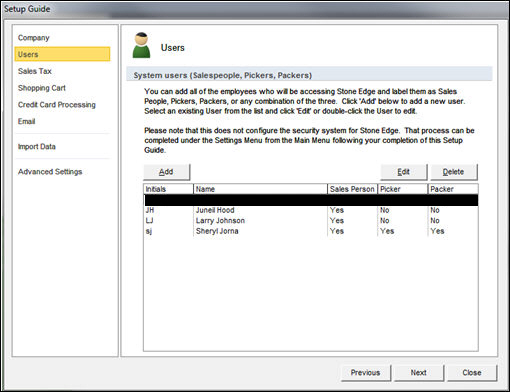Click the Edit user button
Screen dimensions: 510x392
[x=404, y=172]
